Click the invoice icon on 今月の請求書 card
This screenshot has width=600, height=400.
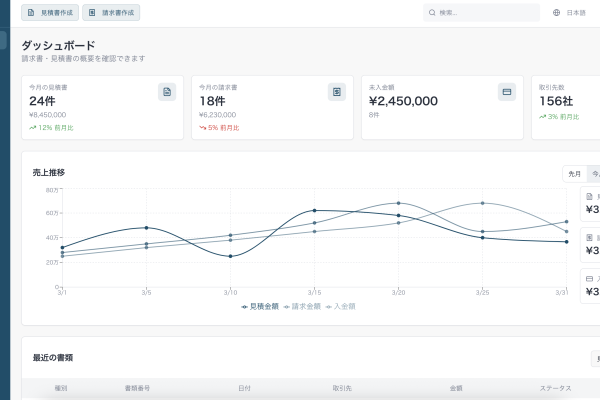(337, 92)
